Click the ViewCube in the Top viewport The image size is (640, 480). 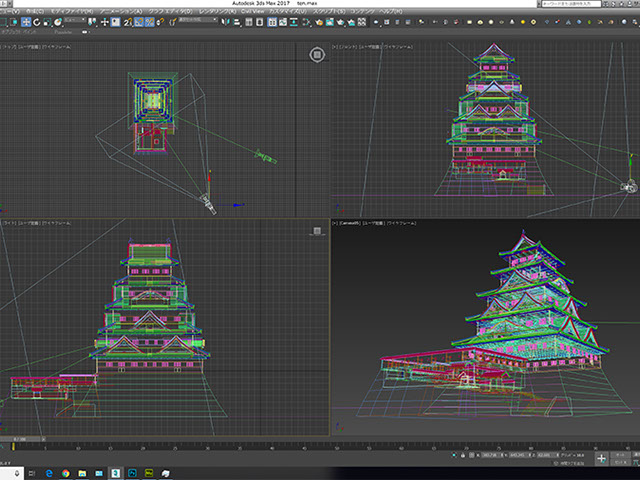316,52
